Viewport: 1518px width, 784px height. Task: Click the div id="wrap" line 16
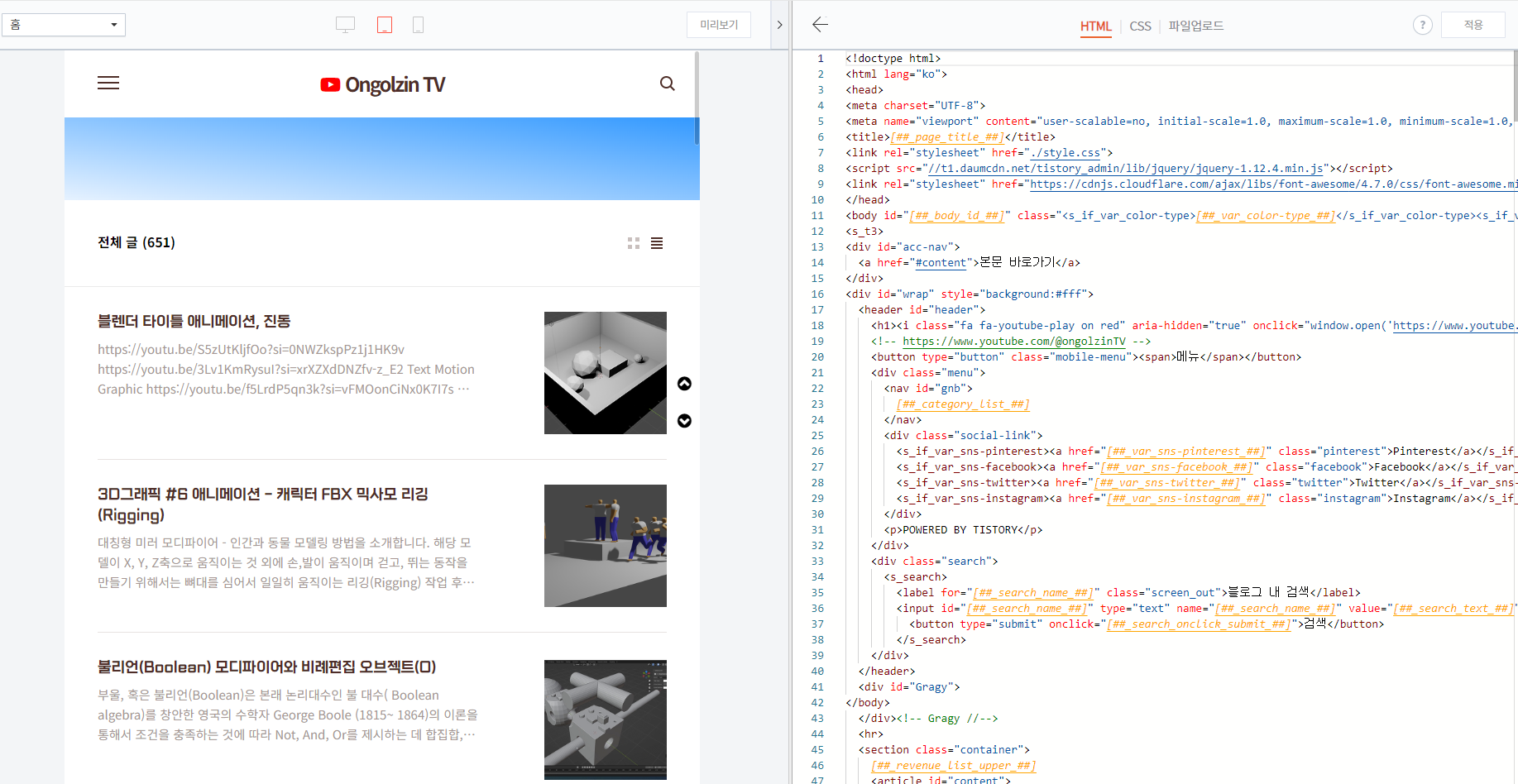970,294
